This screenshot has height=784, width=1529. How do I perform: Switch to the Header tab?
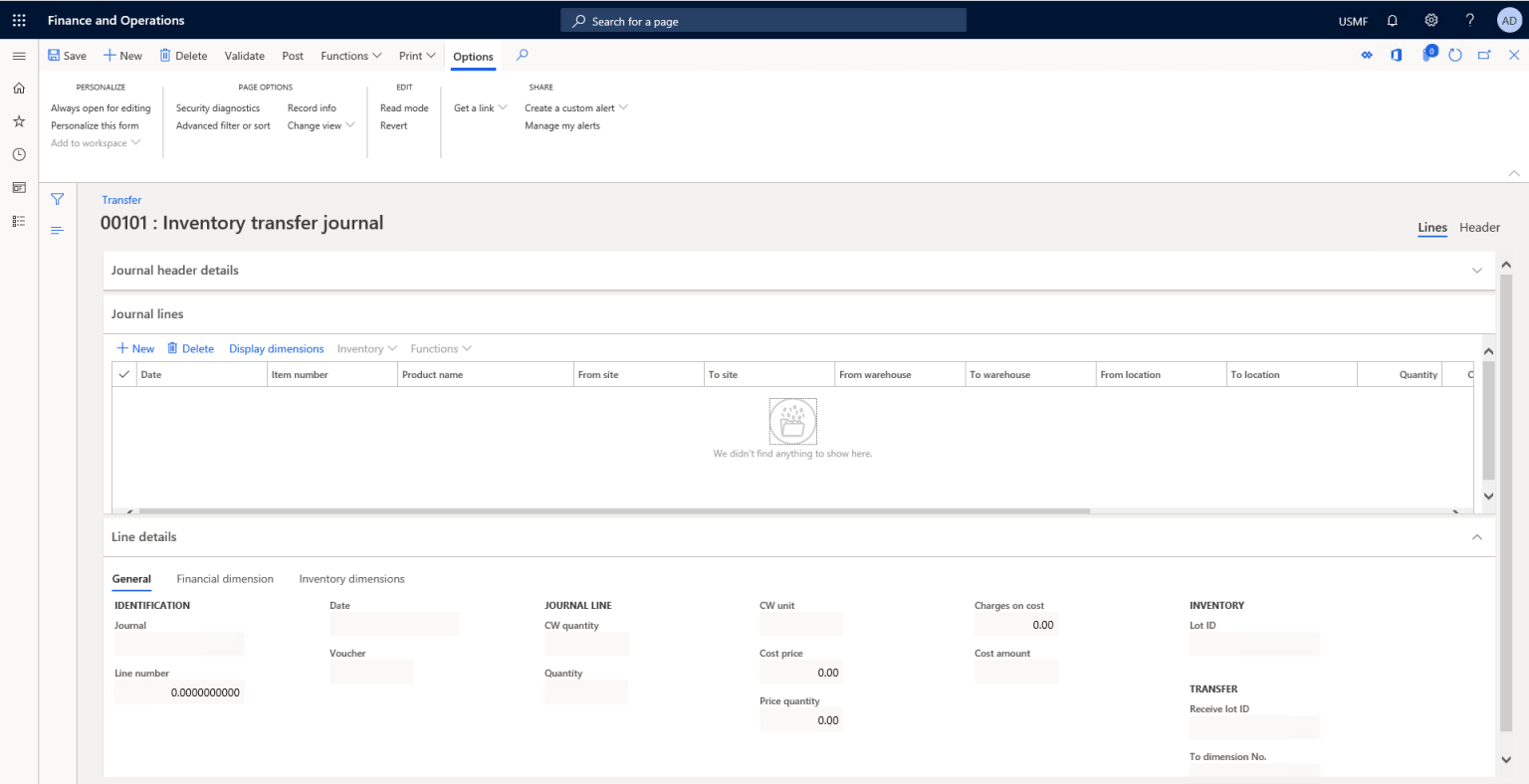coord(1479,227)
